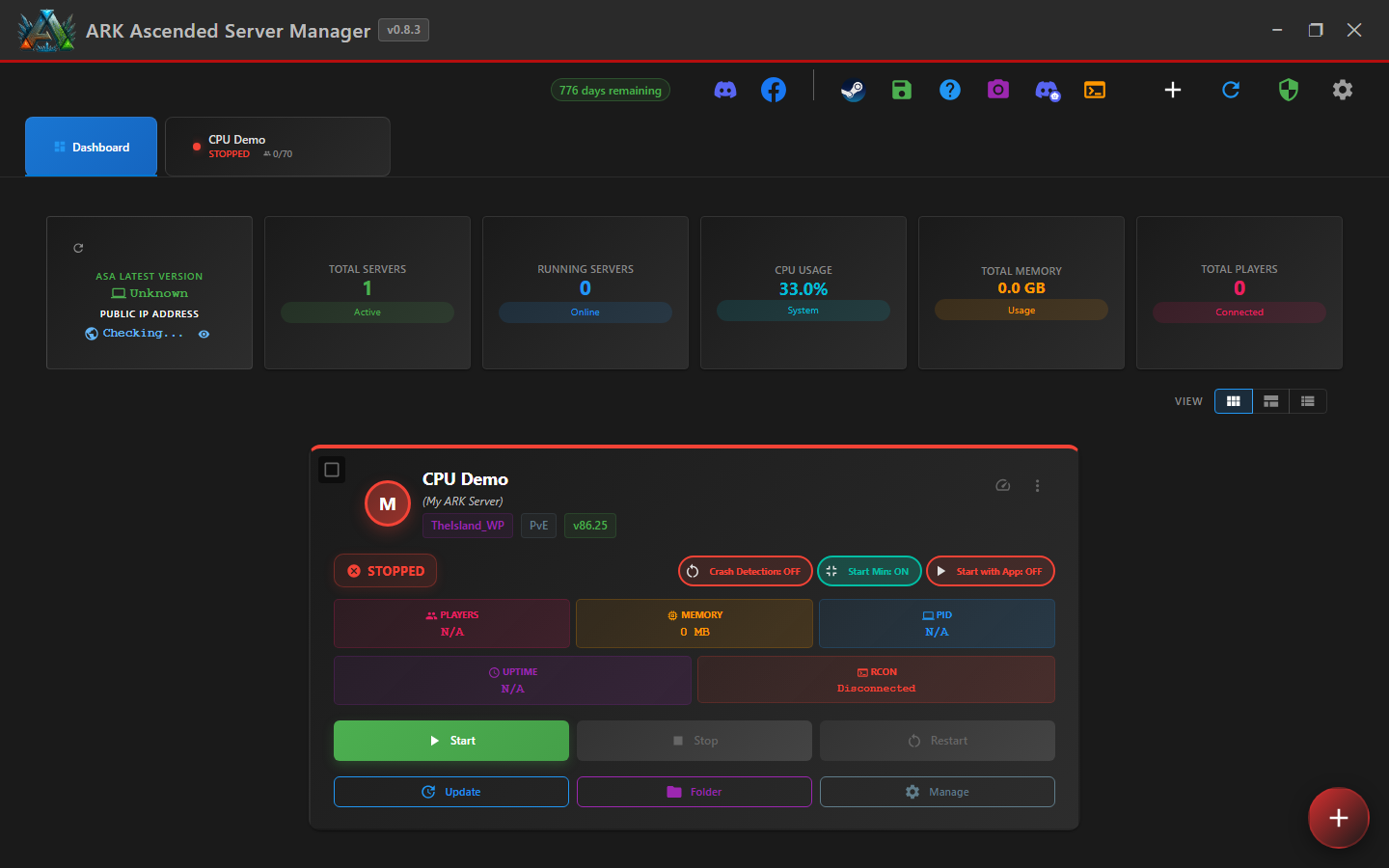Click the red M server avatar
Viewport: 1389px width, 868px height.
[388, 503]
